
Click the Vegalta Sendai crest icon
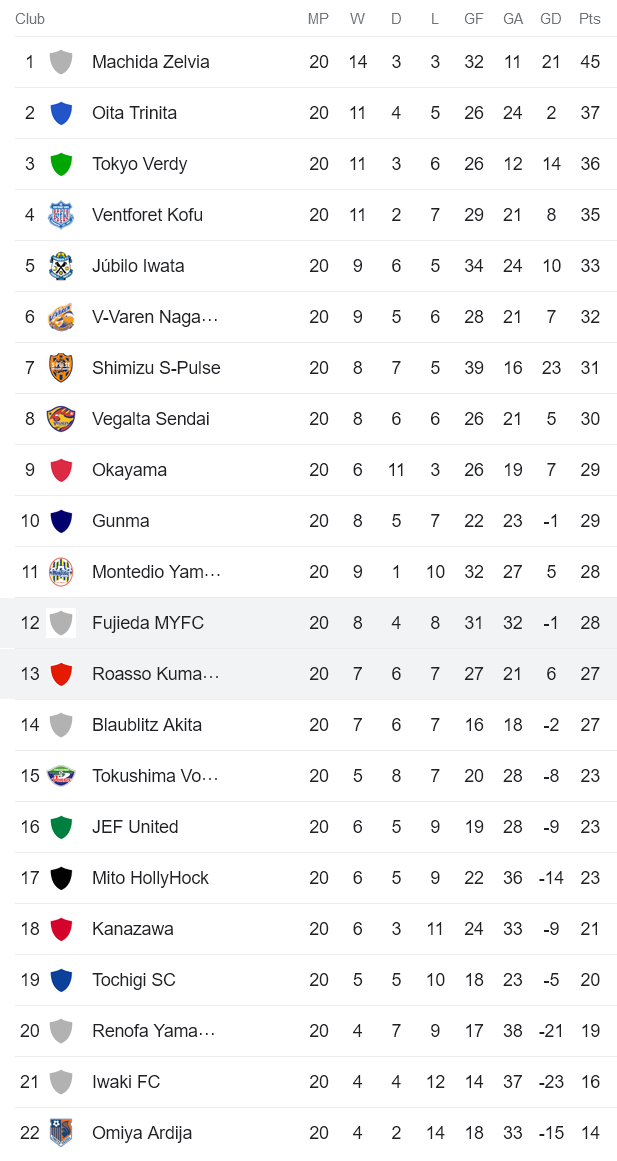(x=61, y=418)
